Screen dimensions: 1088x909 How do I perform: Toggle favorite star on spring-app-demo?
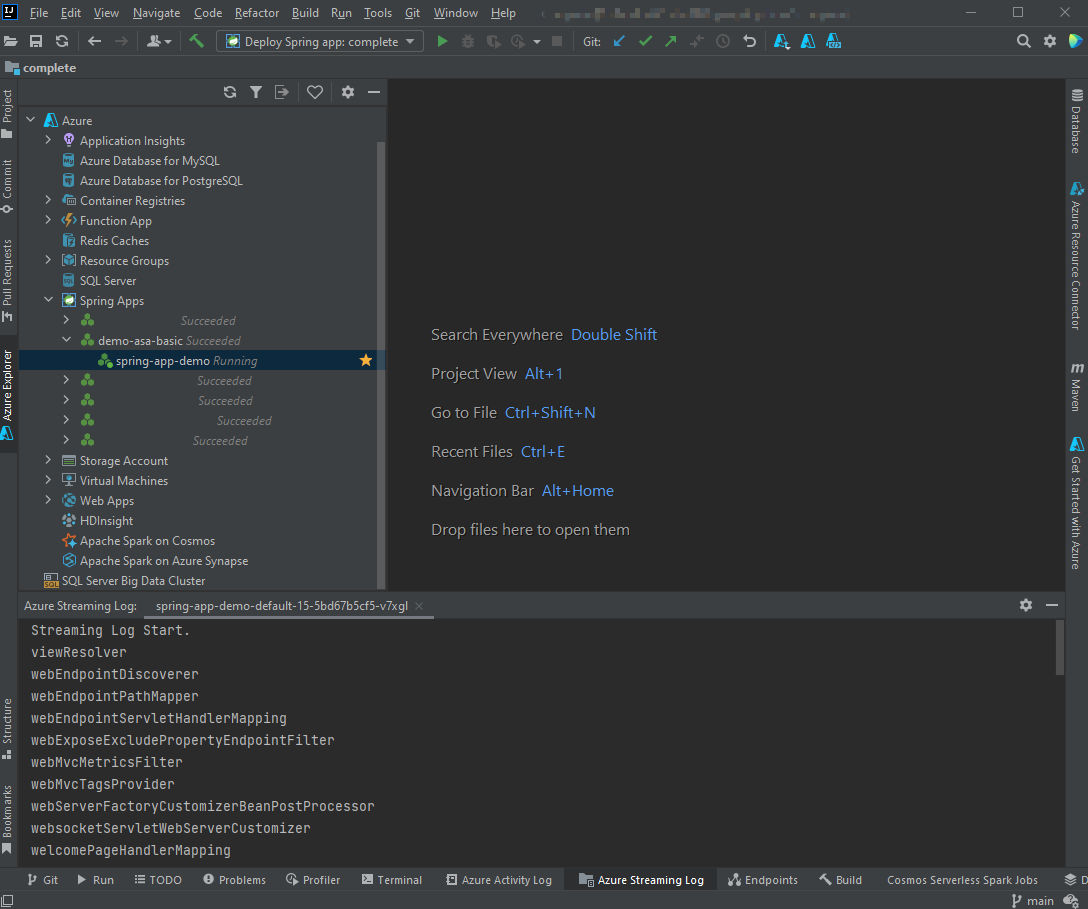pos(366,360)
